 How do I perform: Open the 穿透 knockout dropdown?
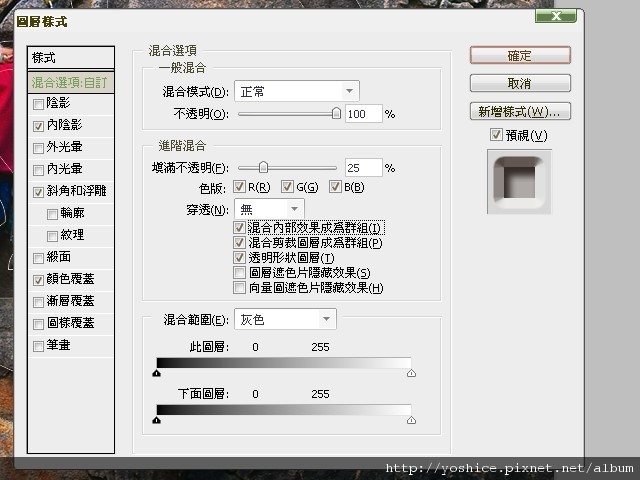[x=269, y=209]
